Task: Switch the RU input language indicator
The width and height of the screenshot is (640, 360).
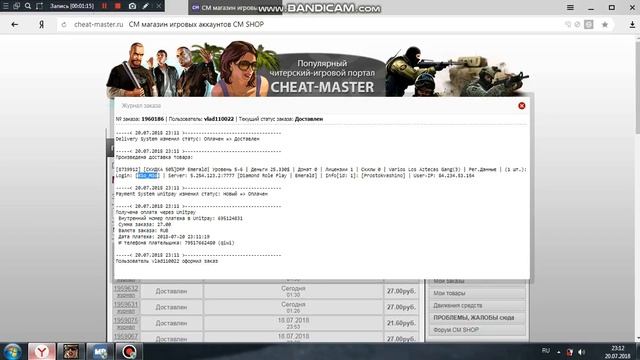Action: tap(546, 351)
